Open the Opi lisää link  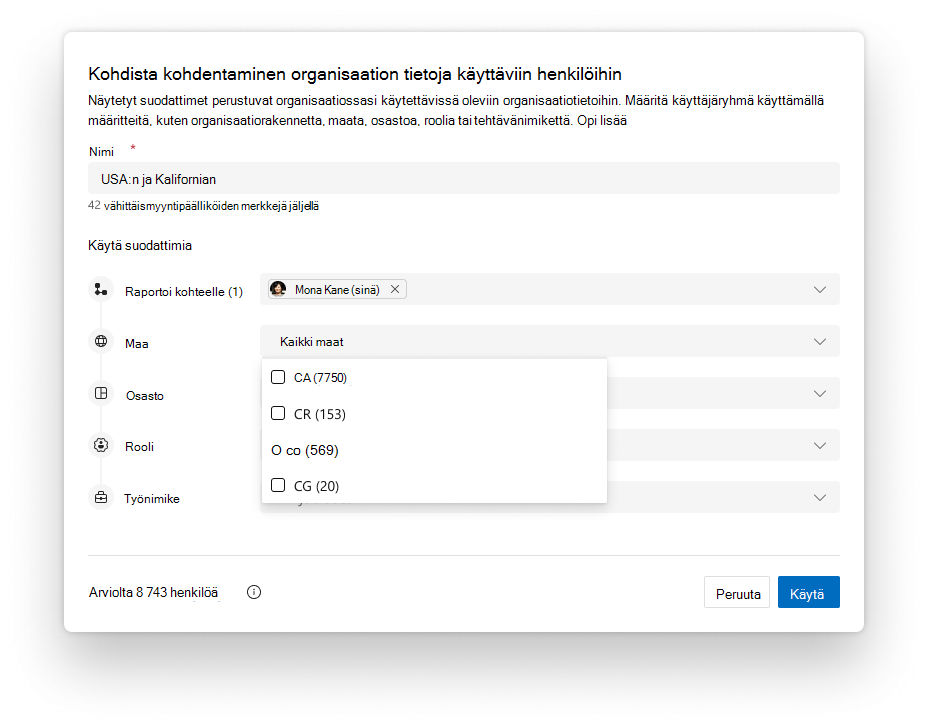[601, 121]
